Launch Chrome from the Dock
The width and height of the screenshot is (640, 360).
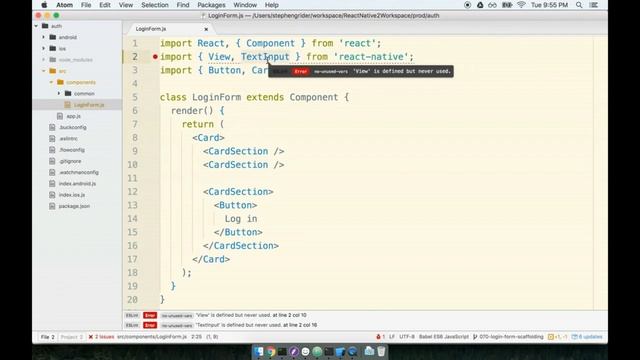tap(270, 351)
